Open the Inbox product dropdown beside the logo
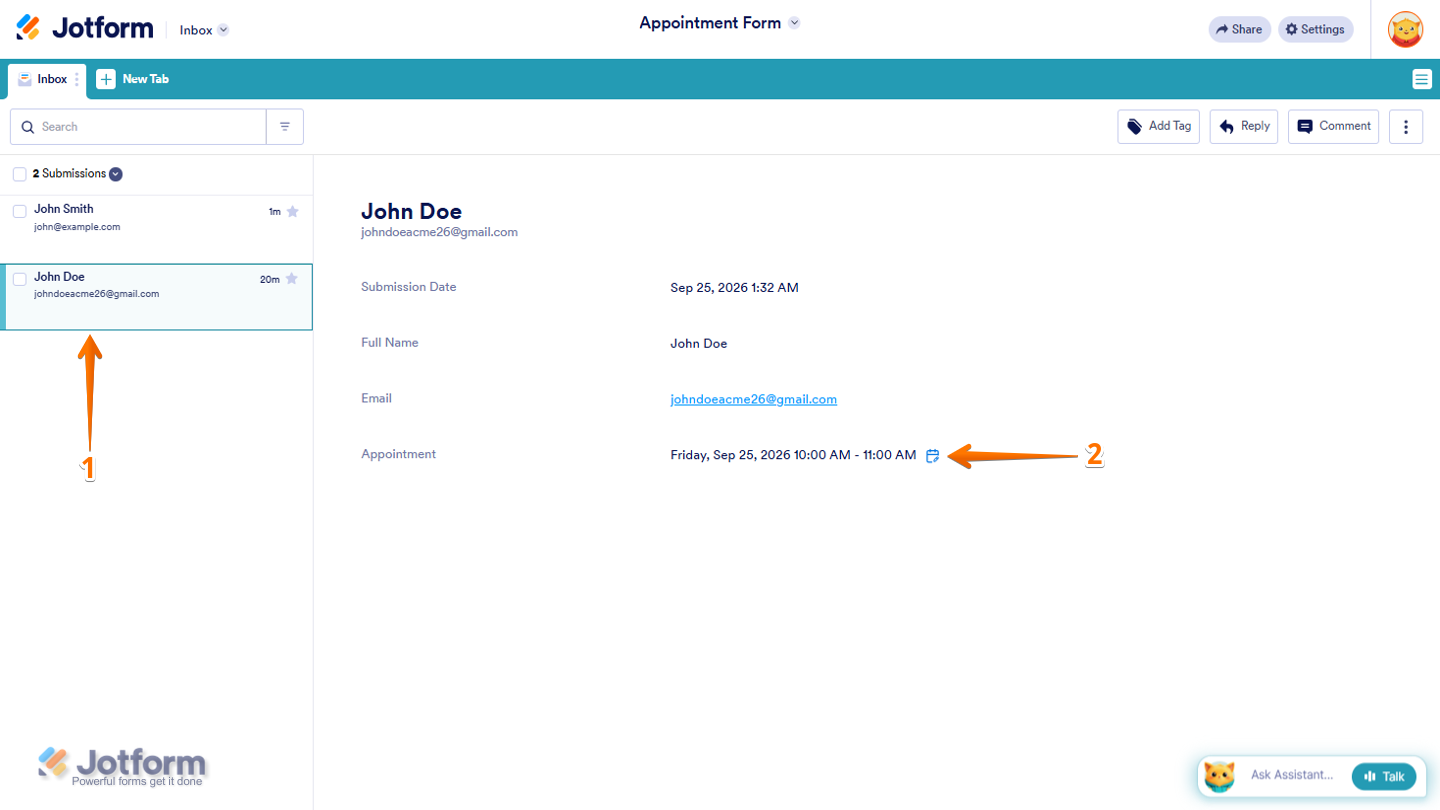The image size is (1440, 810). click(204, 30)
